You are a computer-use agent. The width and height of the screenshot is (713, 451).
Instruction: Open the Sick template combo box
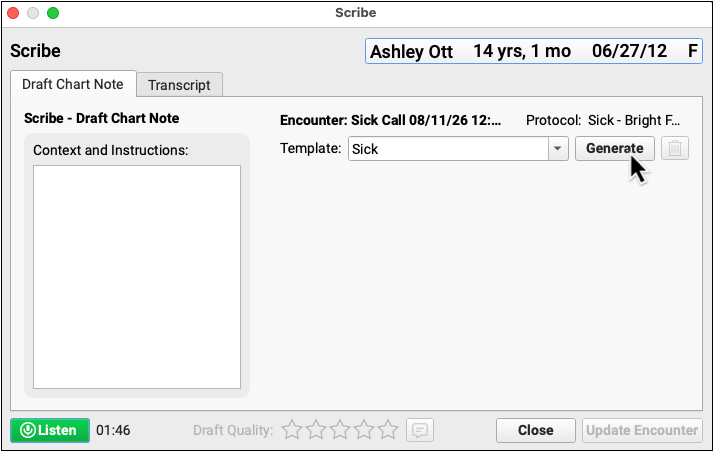pos(458,149)
